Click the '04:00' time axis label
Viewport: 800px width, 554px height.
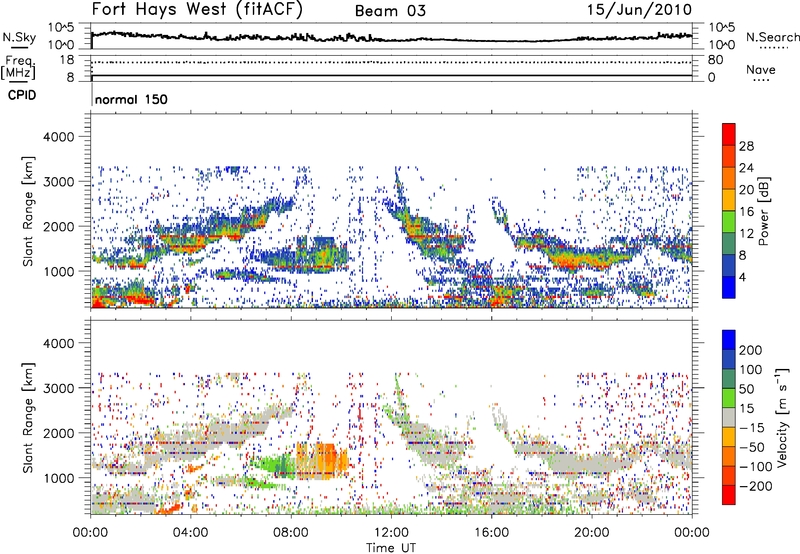pyautogui.click(x=191, y=533)
